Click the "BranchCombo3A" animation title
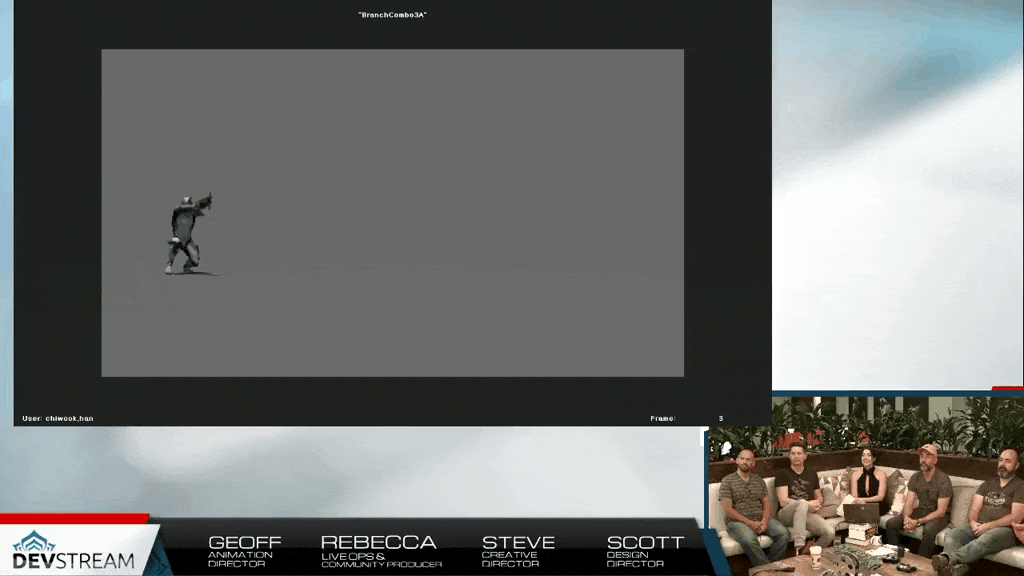 [392, 15]
